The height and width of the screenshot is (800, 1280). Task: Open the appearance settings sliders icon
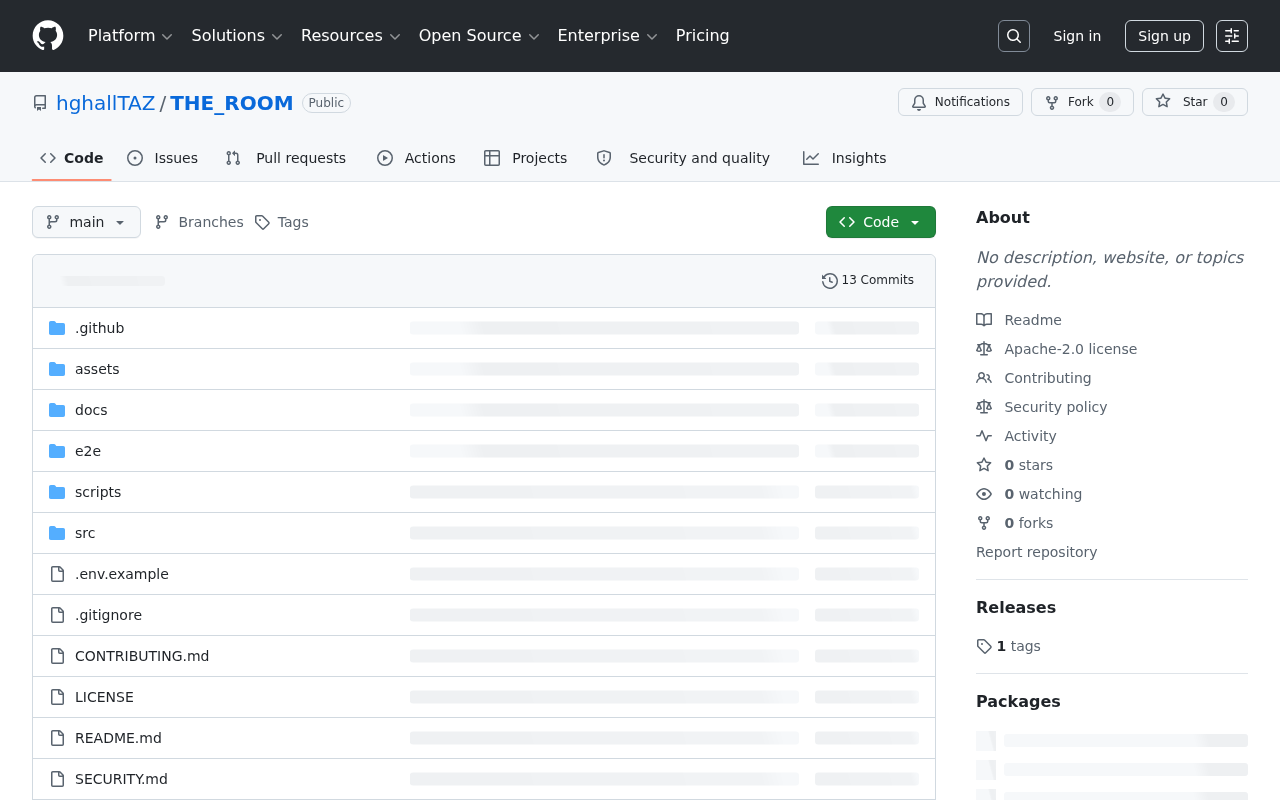pos(1232,36)
